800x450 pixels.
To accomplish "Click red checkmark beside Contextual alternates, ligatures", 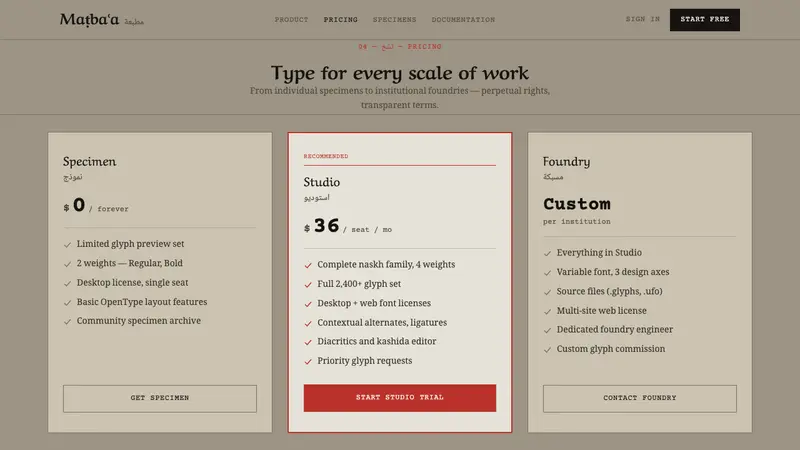I will point(308,323).
